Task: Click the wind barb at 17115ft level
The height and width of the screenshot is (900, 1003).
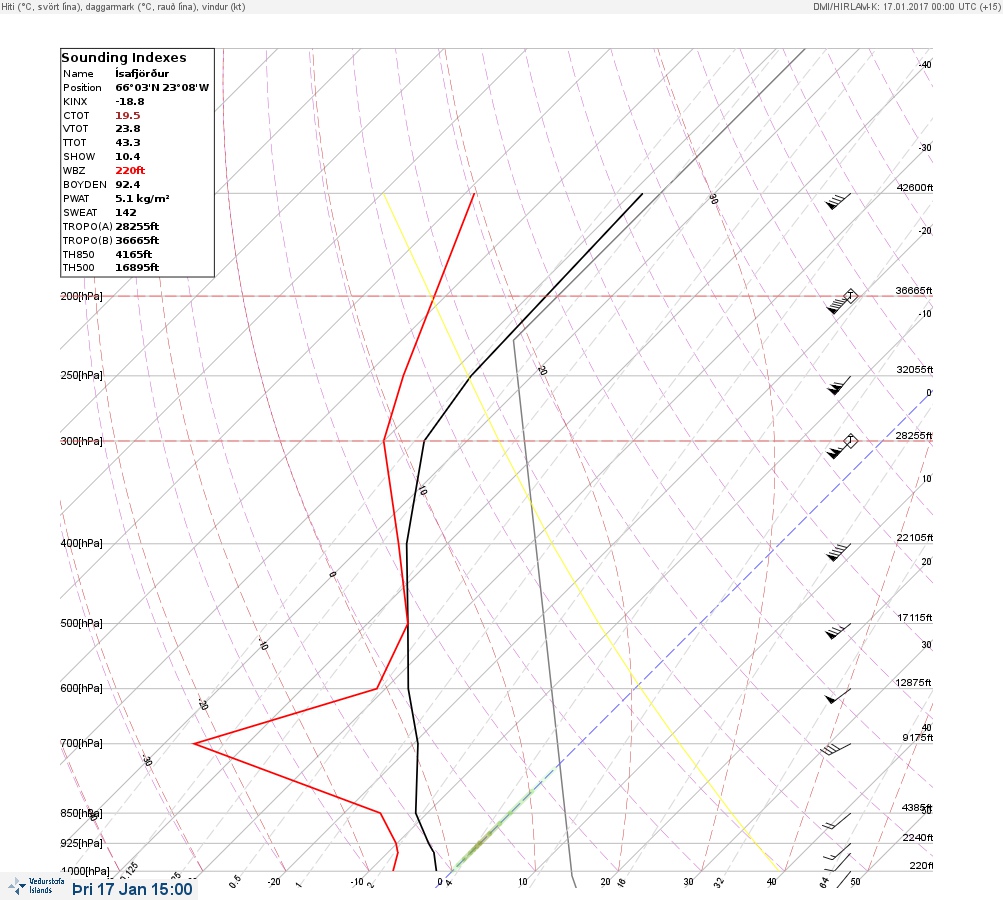Action: 838,631
